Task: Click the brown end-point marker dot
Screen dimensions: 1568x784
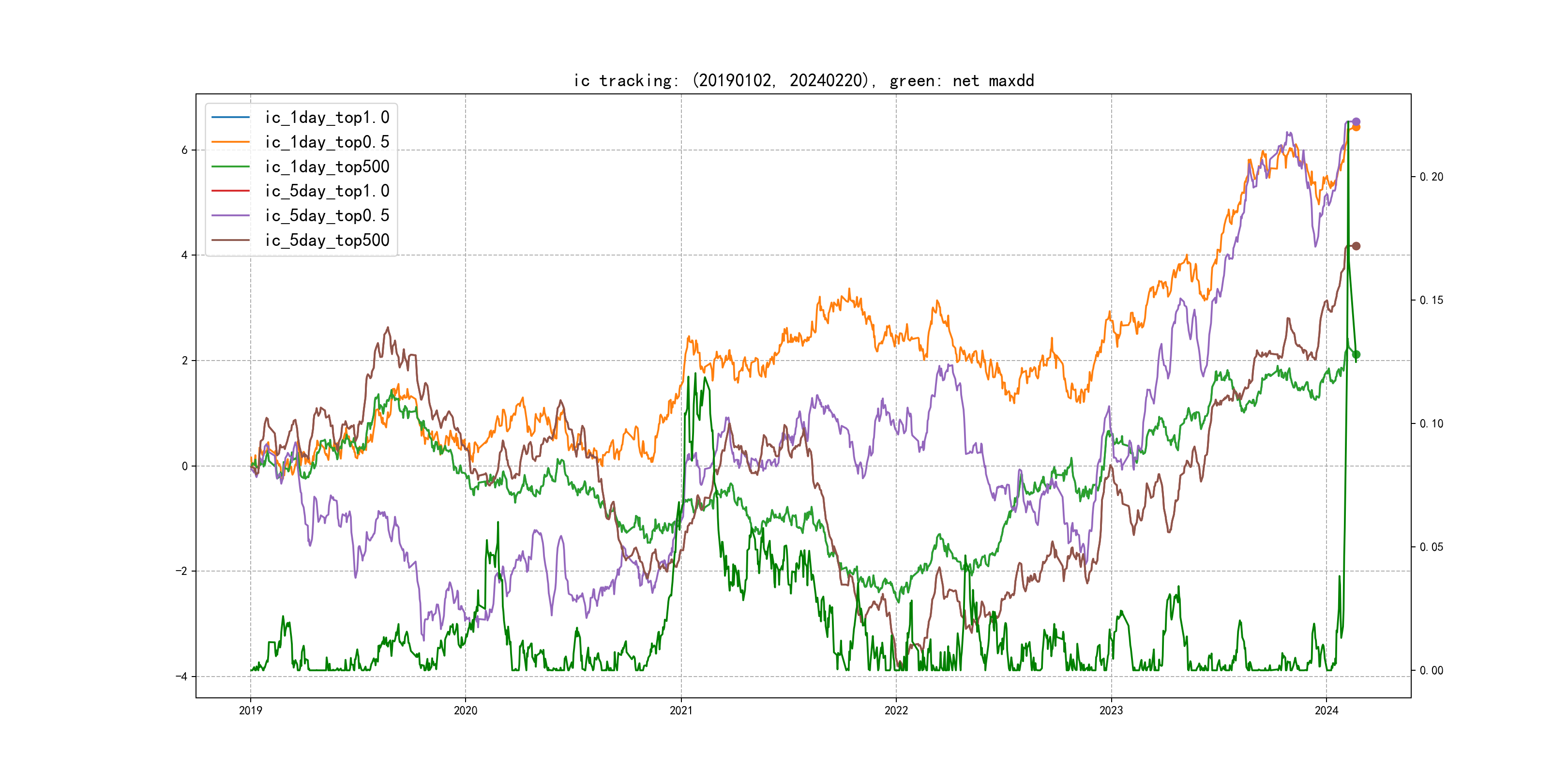Action: point(1356,246)
